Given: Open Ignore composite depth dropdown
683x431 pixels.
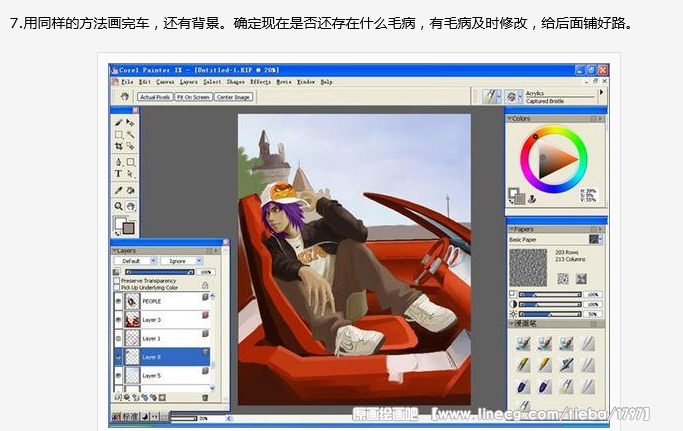Looking at the screenshot, I should tap(181, 261).
